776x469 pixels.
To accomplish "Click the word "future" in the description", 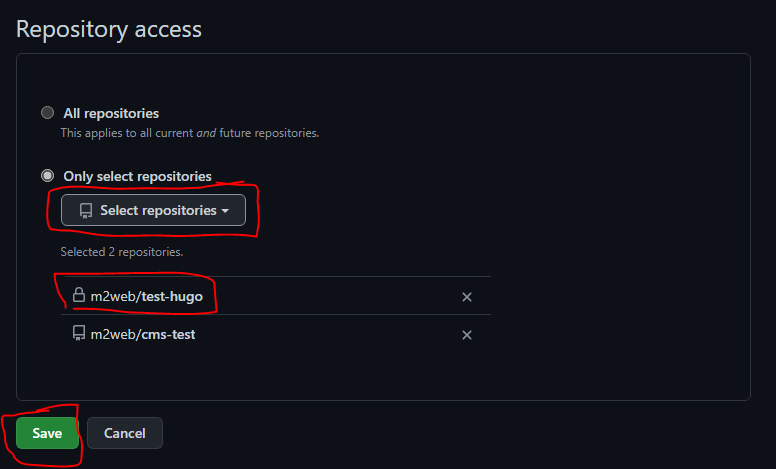I will [236, 133].
